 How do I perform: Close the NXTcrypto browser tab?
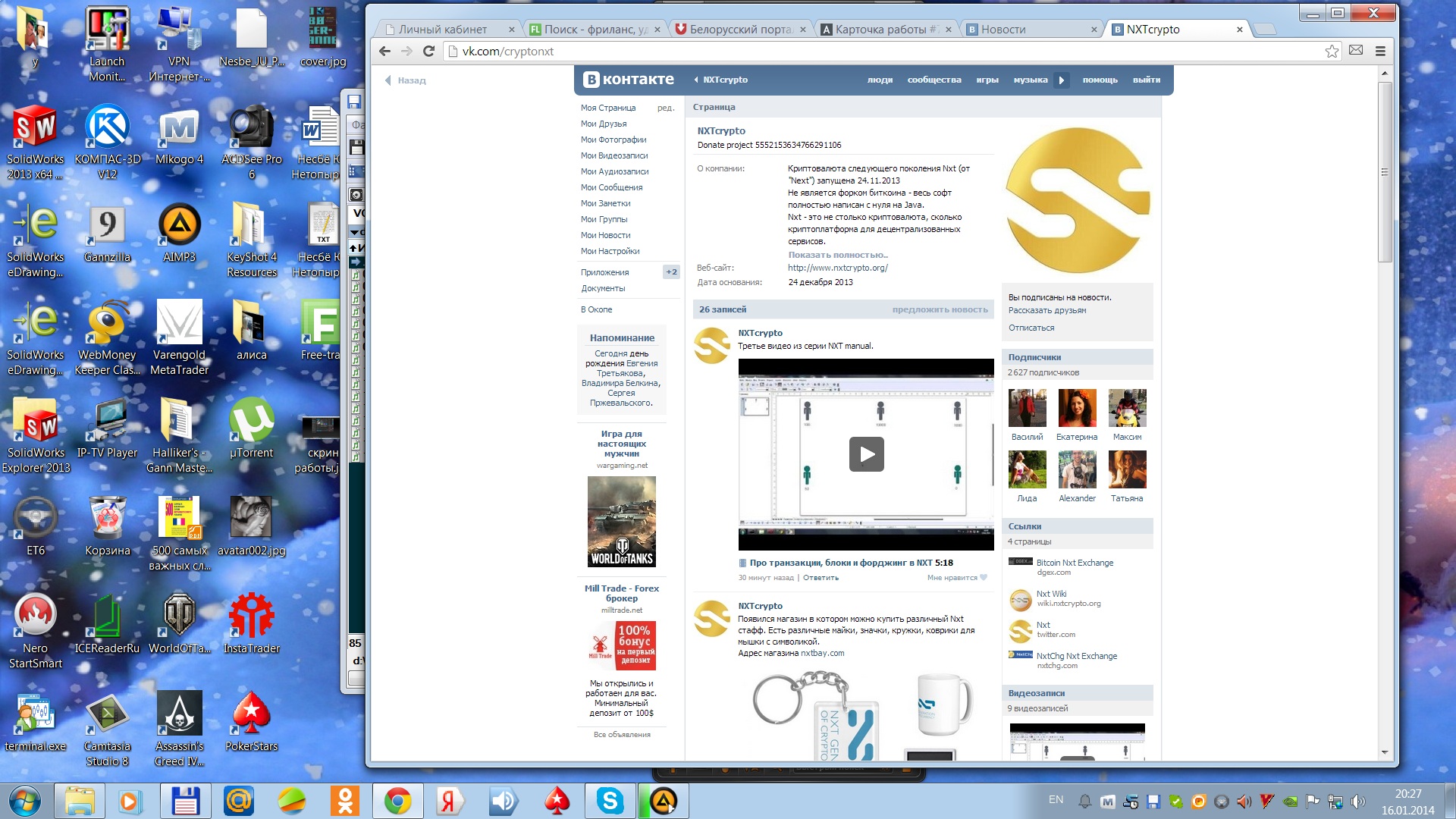pos(1239,30)
